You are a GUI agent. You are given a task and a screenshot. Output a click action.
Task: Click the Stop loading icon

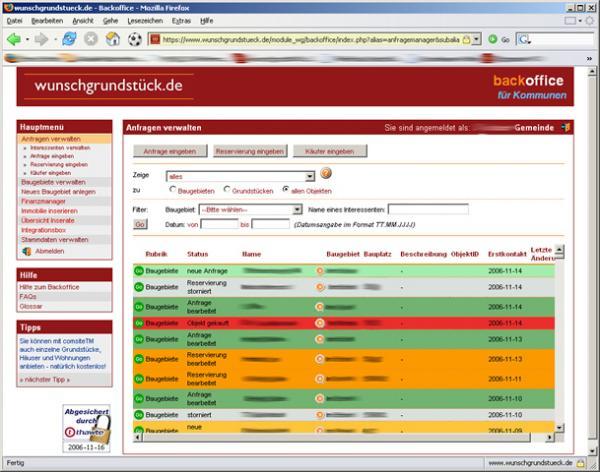tap(91, 39)
